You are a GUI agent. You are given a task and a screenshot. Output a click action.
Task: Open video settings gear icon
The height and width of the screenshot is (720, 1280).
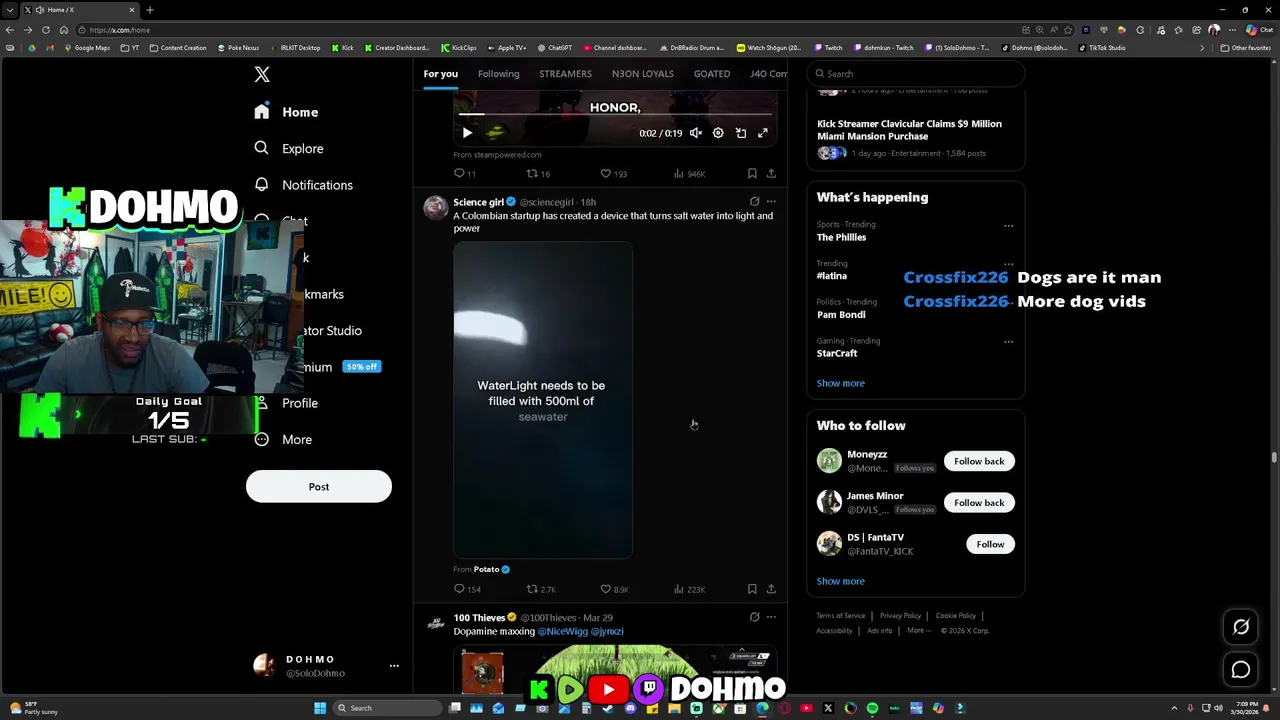[718, 133]
